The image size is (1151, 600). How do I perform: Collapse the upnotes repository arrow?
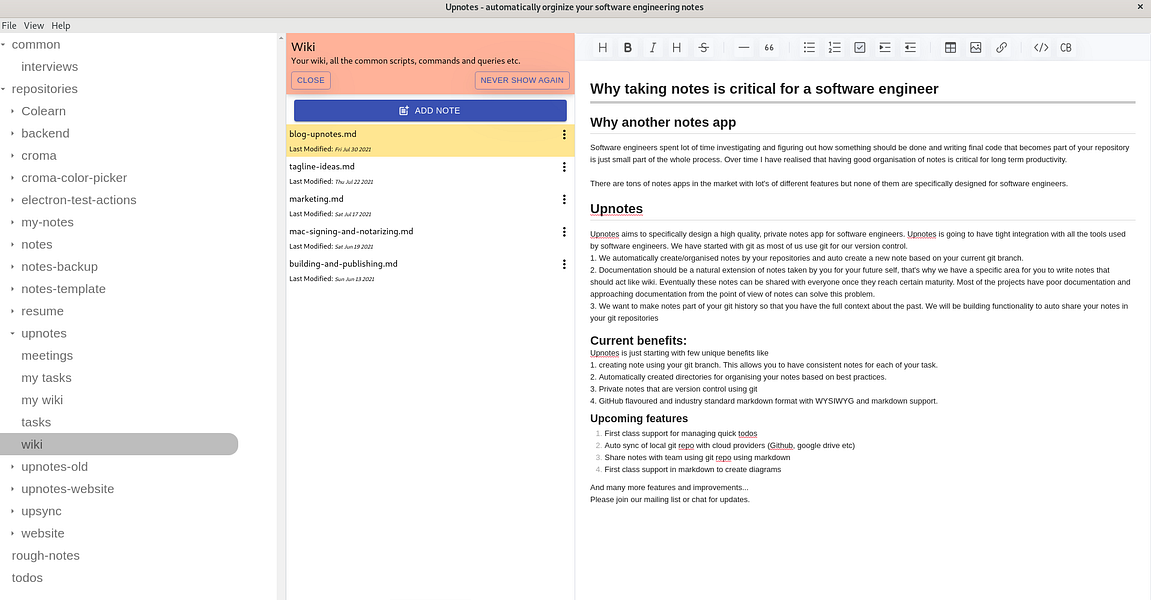point(12,333)
